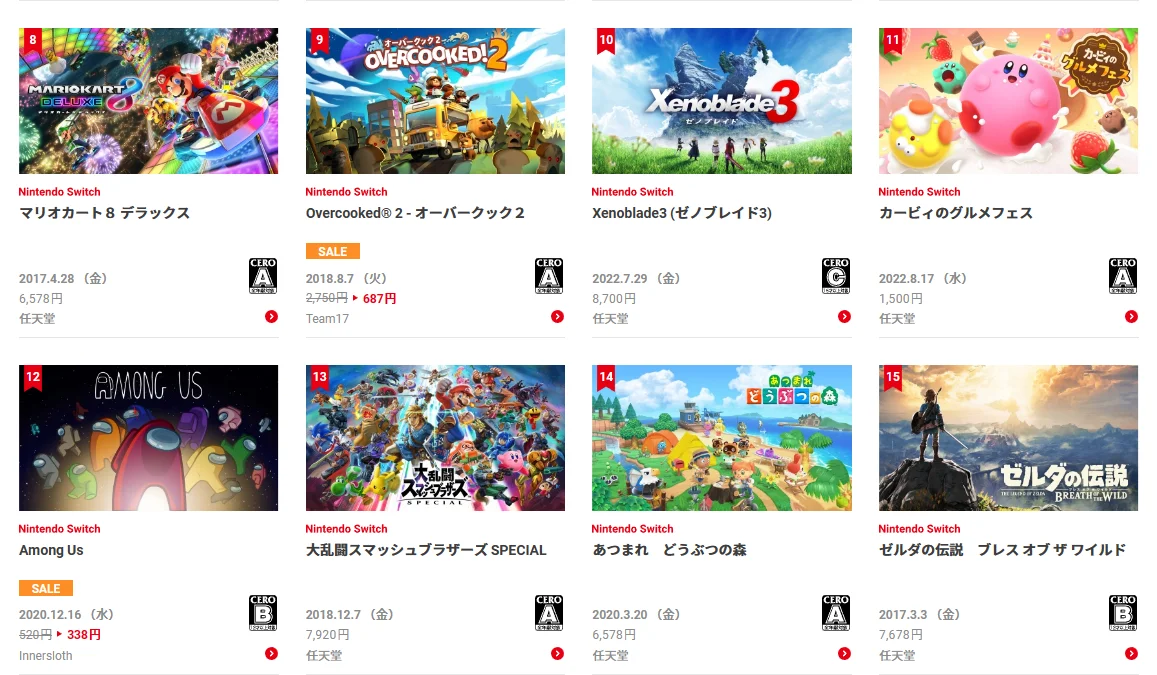Click red arrow icon for Smash Bros SPECIAL
Viewport: 1157px width, 675px height.
tap(557, 654)
